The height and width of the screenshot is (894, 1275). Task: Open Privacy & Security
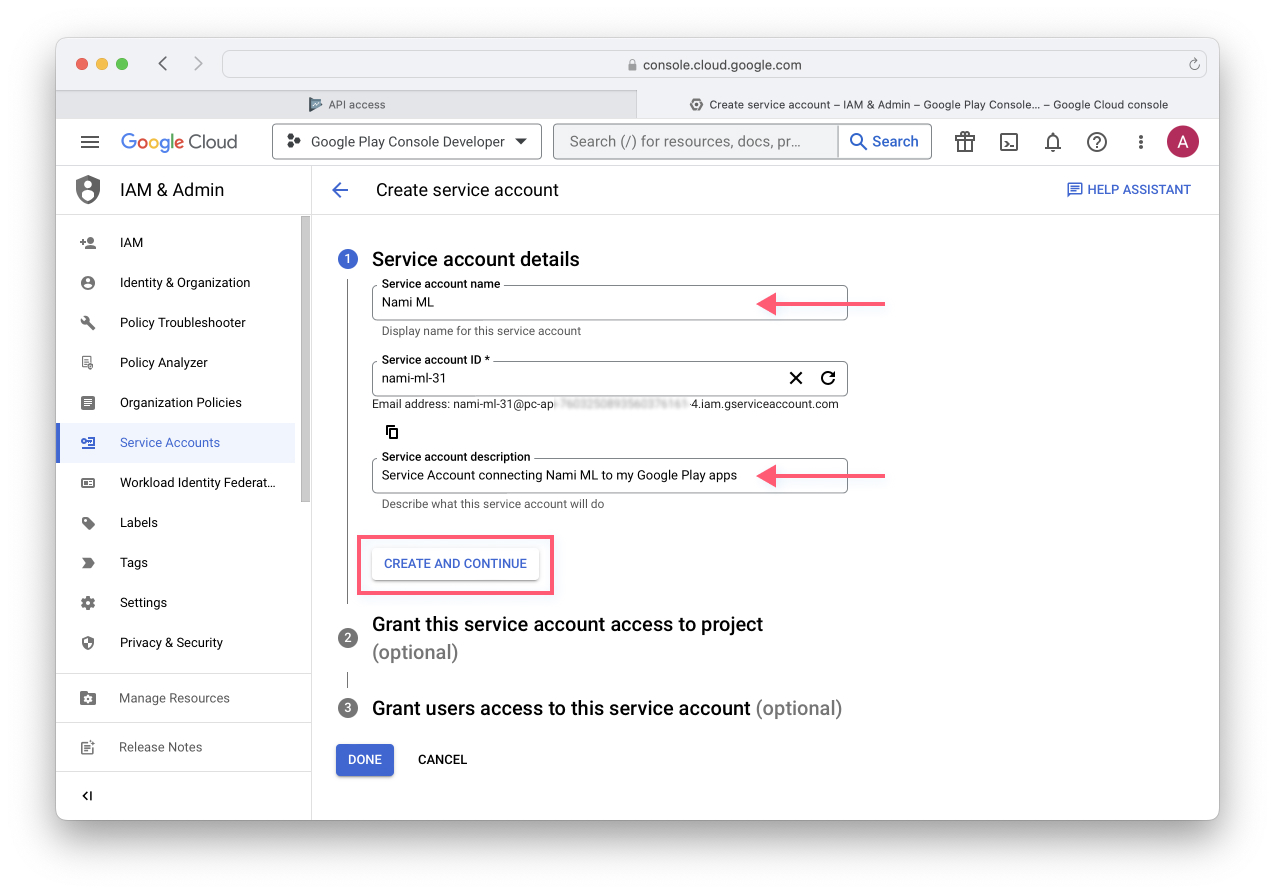[176, 643]
